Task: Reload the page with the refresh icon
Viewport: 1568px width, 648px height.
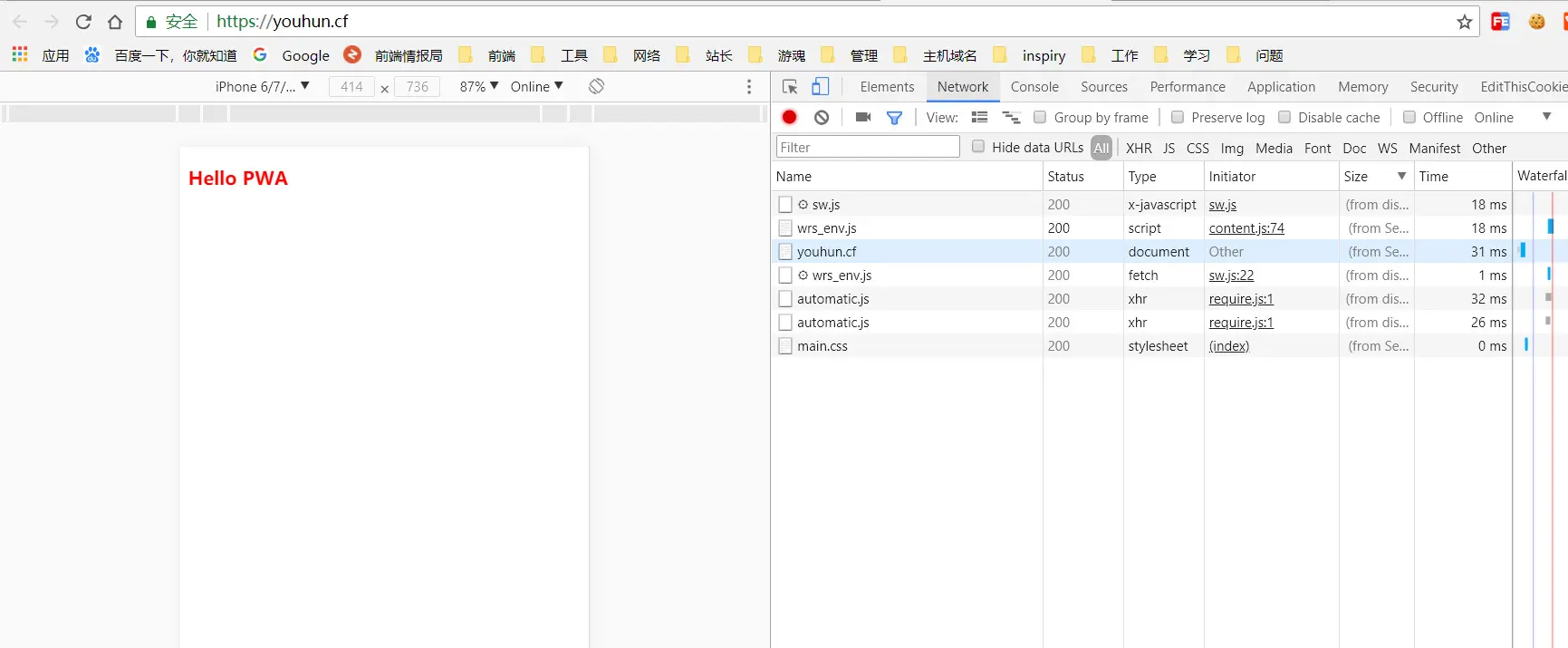Action: (x=83, y=22)
